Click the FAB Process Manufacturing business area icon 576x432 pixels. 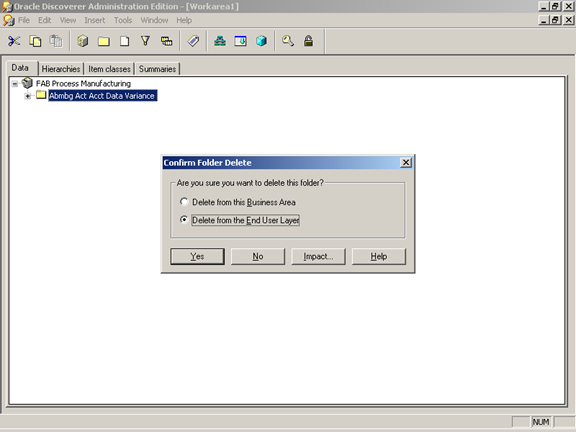pos(27,83)
